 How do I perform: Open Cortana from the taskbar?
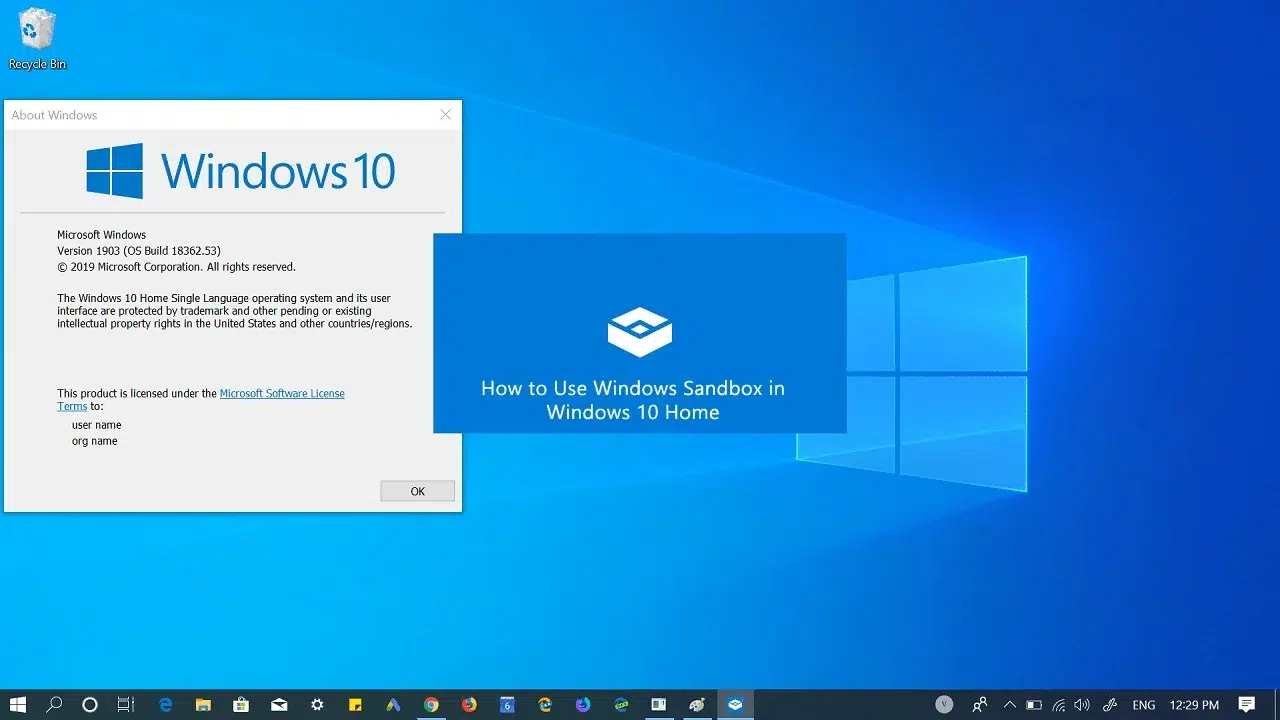click(90, 704)
